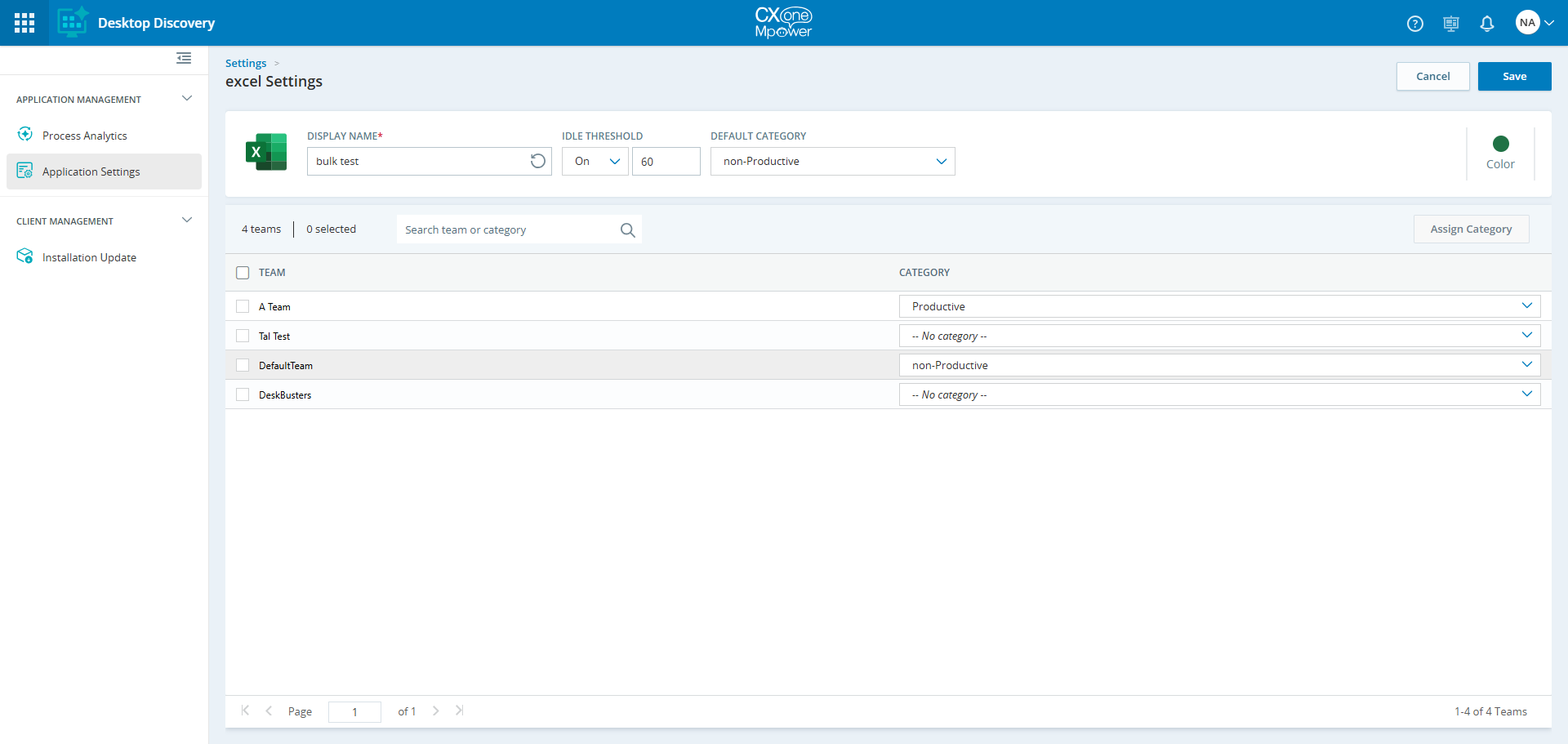Screen dimensions: 1568x744
Task: Click the Cancel button
Action: click(1432, 76)
